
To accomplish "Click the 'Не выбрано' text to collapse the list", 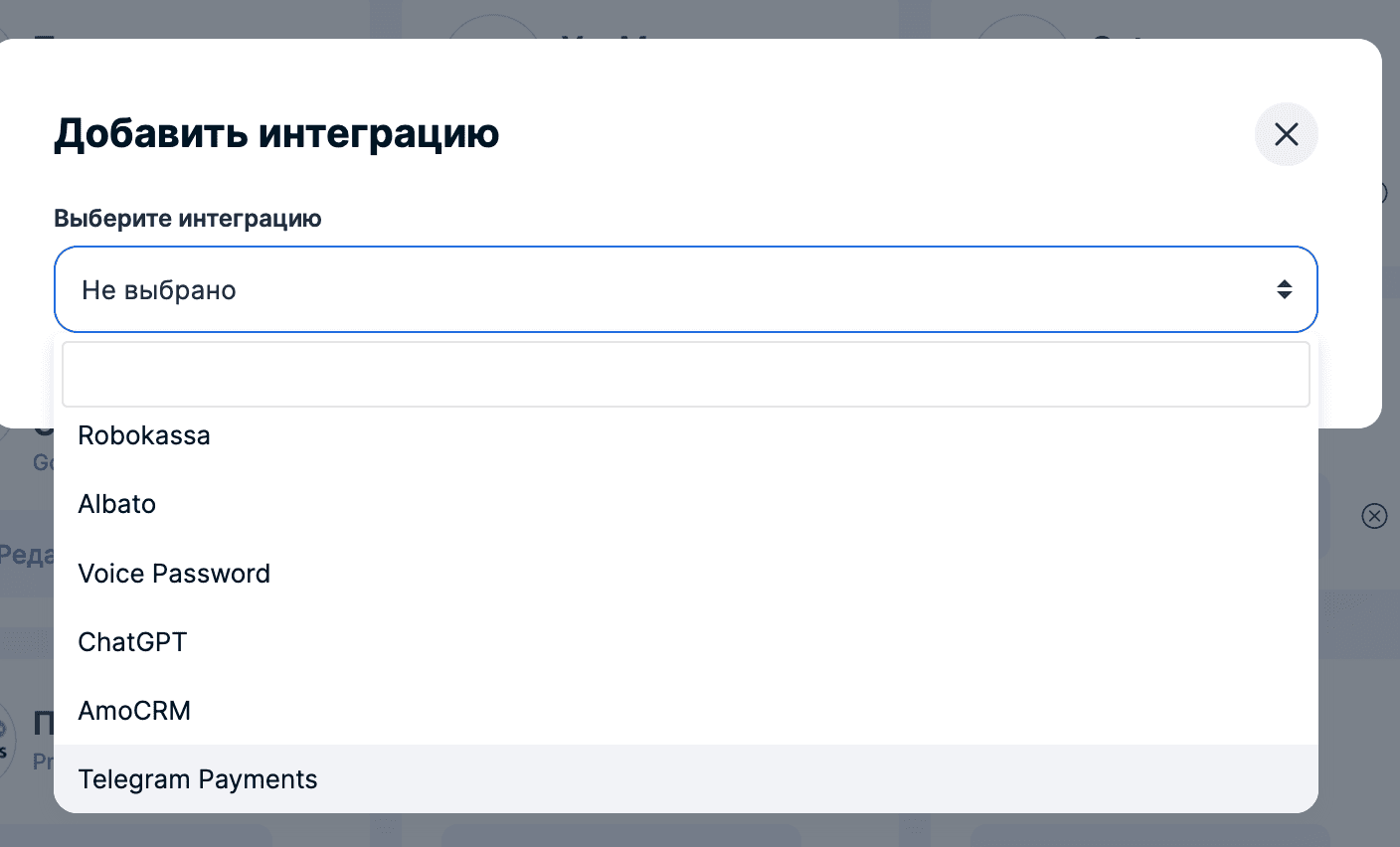I will [157, 289].
